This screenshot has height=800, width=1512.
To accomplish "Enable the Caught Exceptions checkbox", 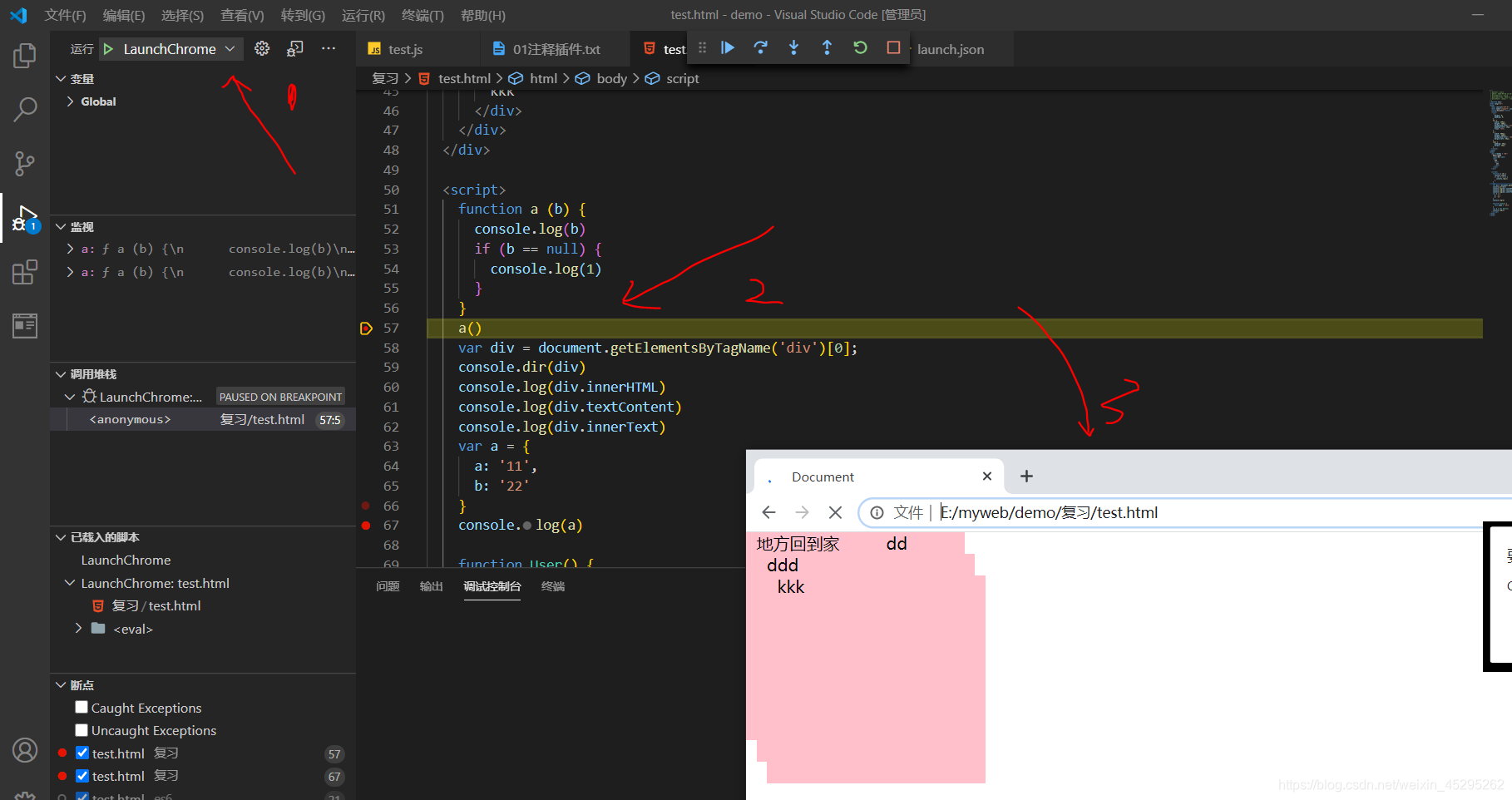I will [x=82, y=707].
